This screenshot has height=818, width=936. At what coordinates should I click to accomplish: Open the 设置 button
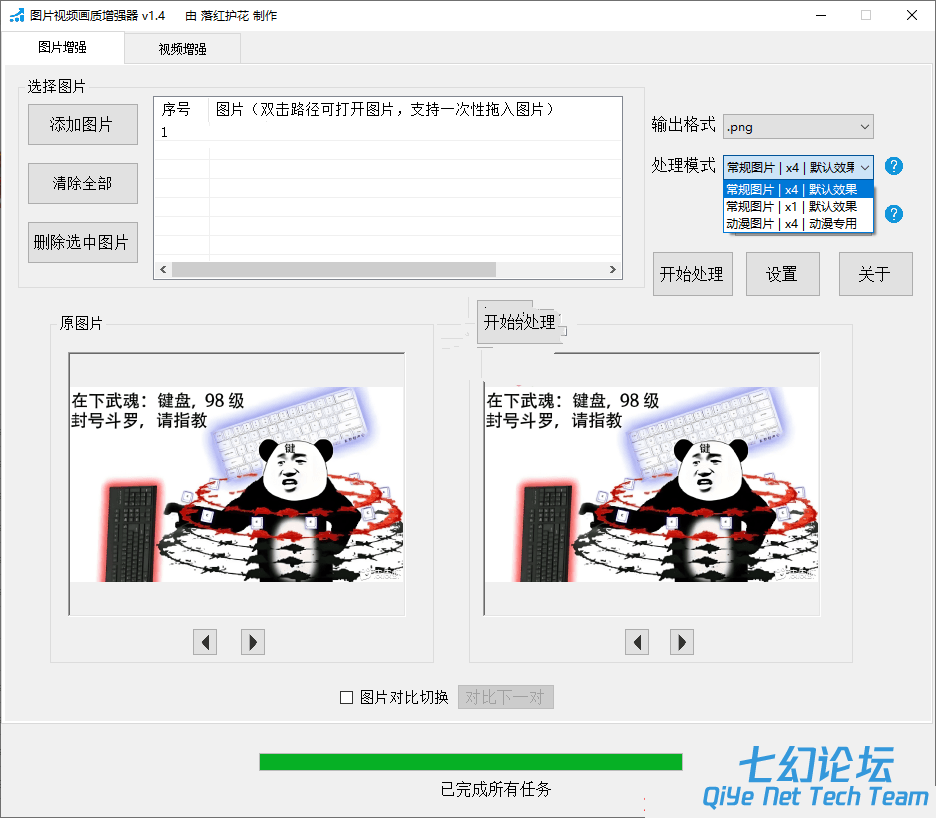[783, 274]
